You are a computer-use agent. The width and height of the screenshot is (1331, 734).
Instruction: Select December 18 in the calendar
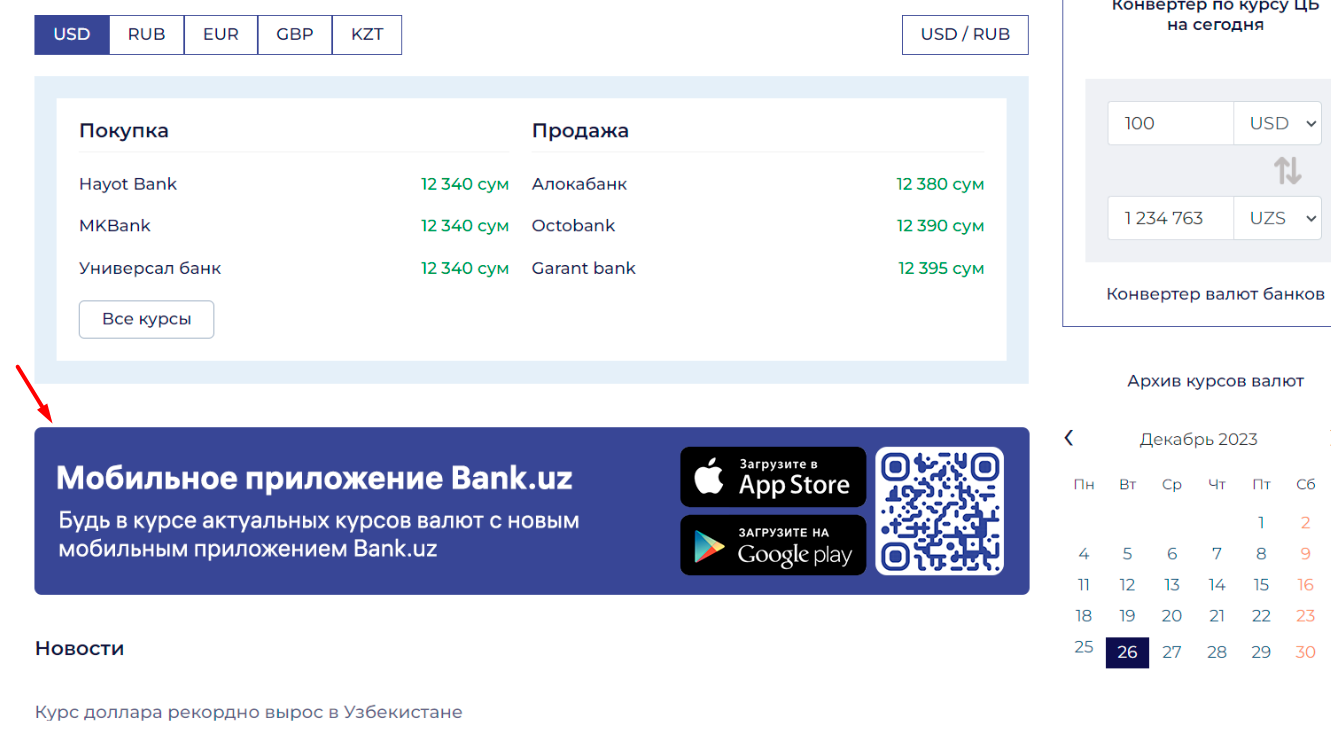(x=1084, y=616)
